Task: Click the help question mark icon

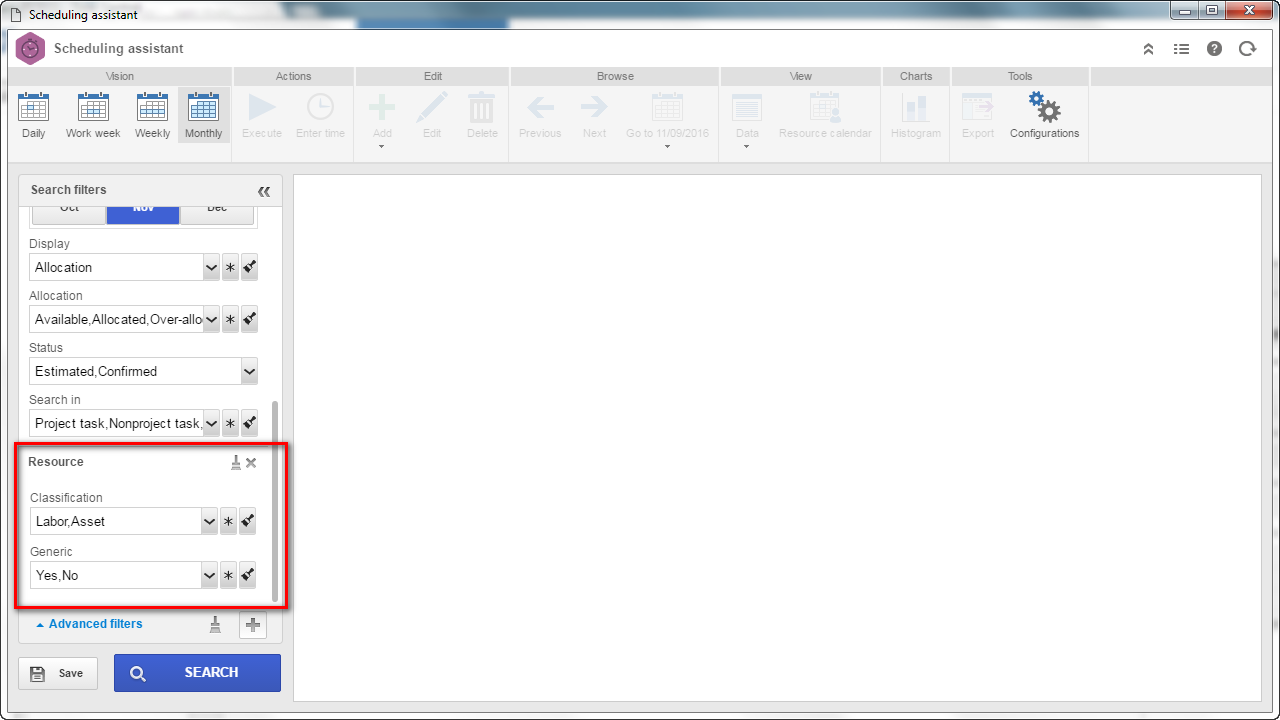Action: [1214, 48]
